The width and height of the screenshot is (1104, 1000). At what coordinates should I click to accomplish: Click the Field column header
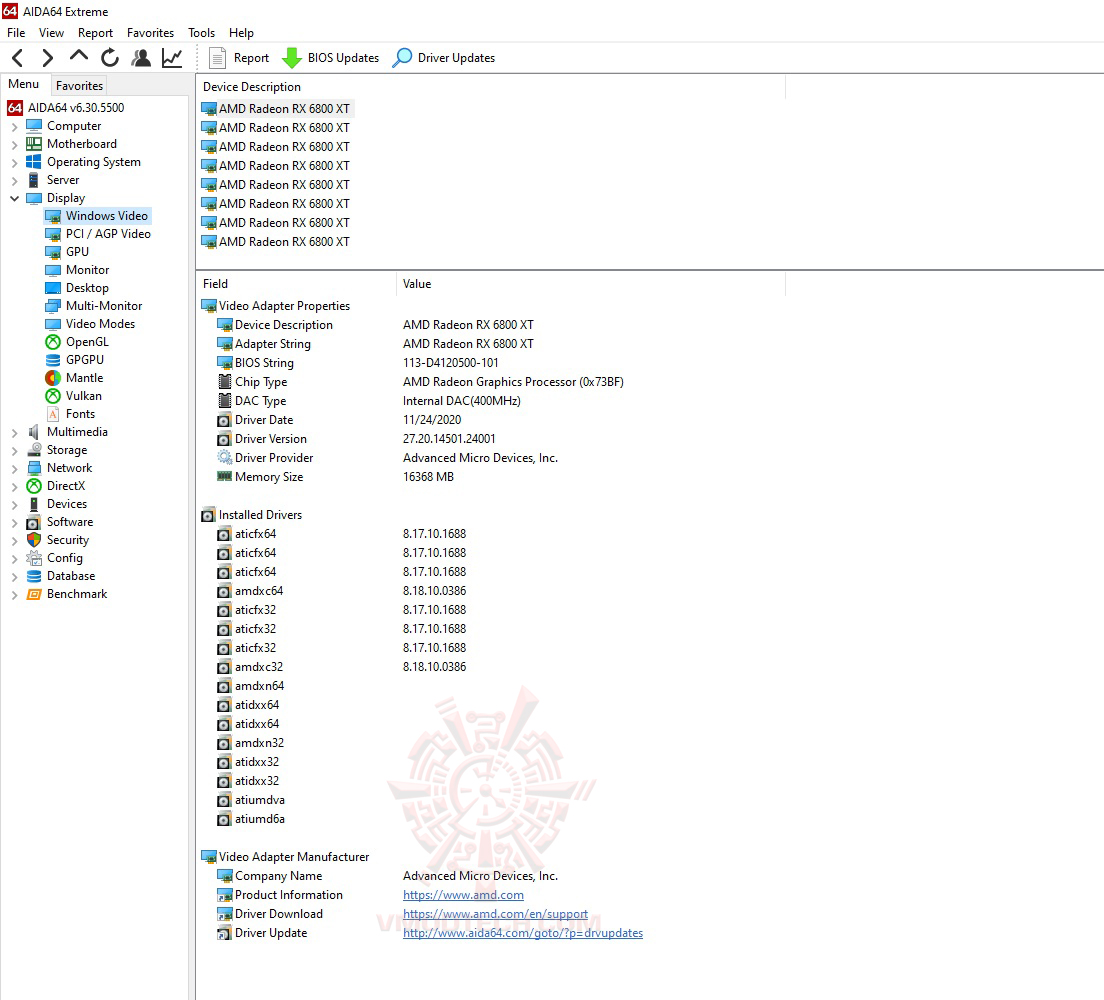[x=296, y=284]
